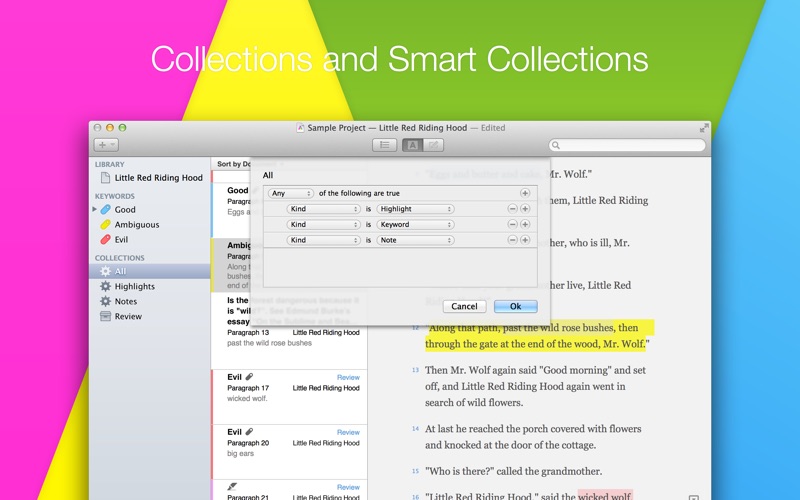This screenshot has width=800, height=500.
Task: Enter fullscreen using the window corner arrows
Action: click(x=704, y=128)
